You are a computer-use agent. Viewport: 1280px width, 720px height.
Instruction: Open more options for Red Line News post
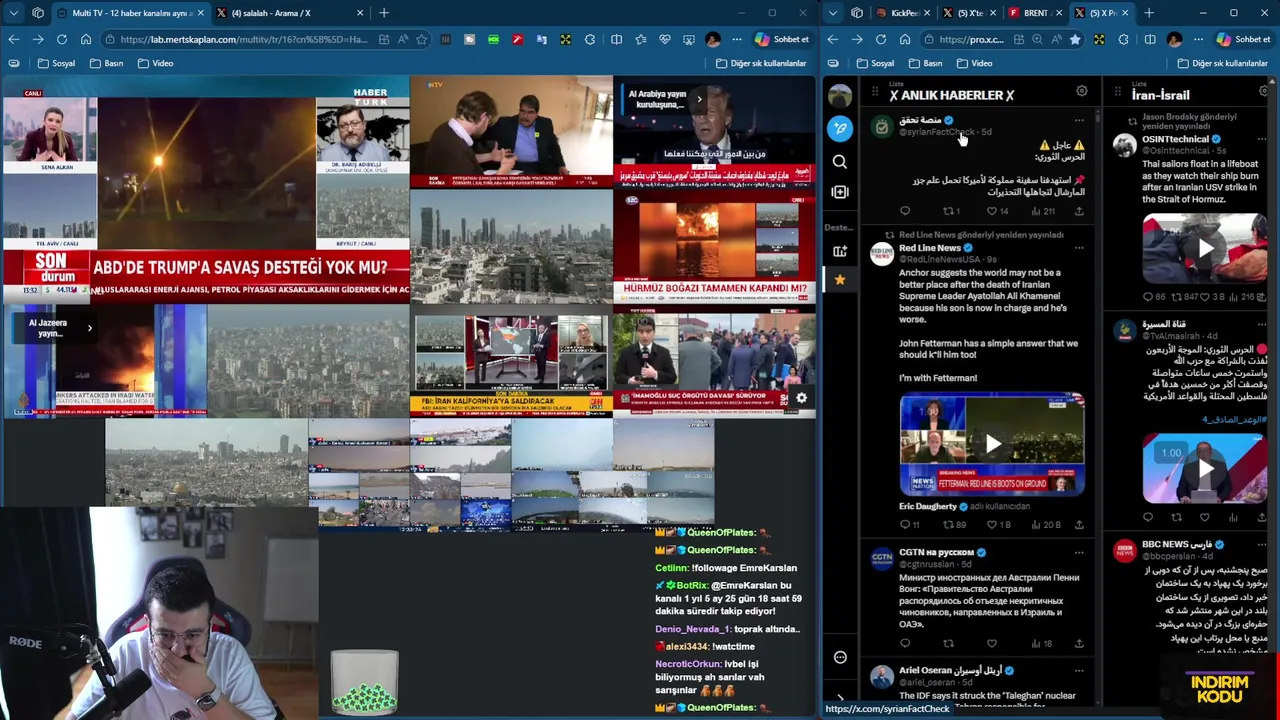pos(1079,247)
